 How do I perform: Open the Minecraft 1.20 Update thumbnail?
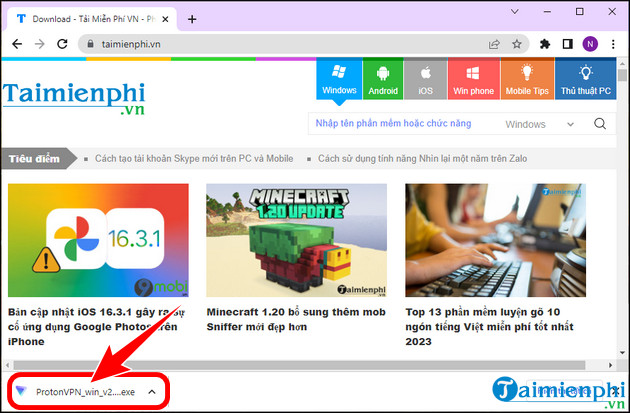[297, 240]
